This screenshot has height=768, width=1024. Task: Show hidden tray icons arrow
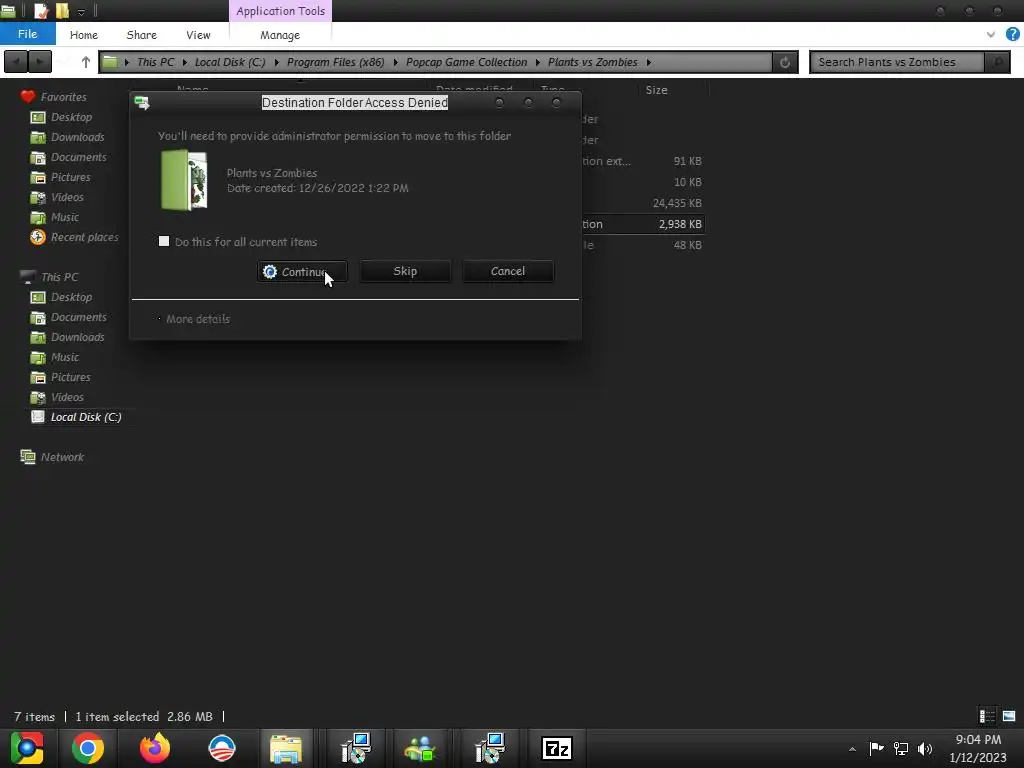pyautogui.click(x=852, y=749)
